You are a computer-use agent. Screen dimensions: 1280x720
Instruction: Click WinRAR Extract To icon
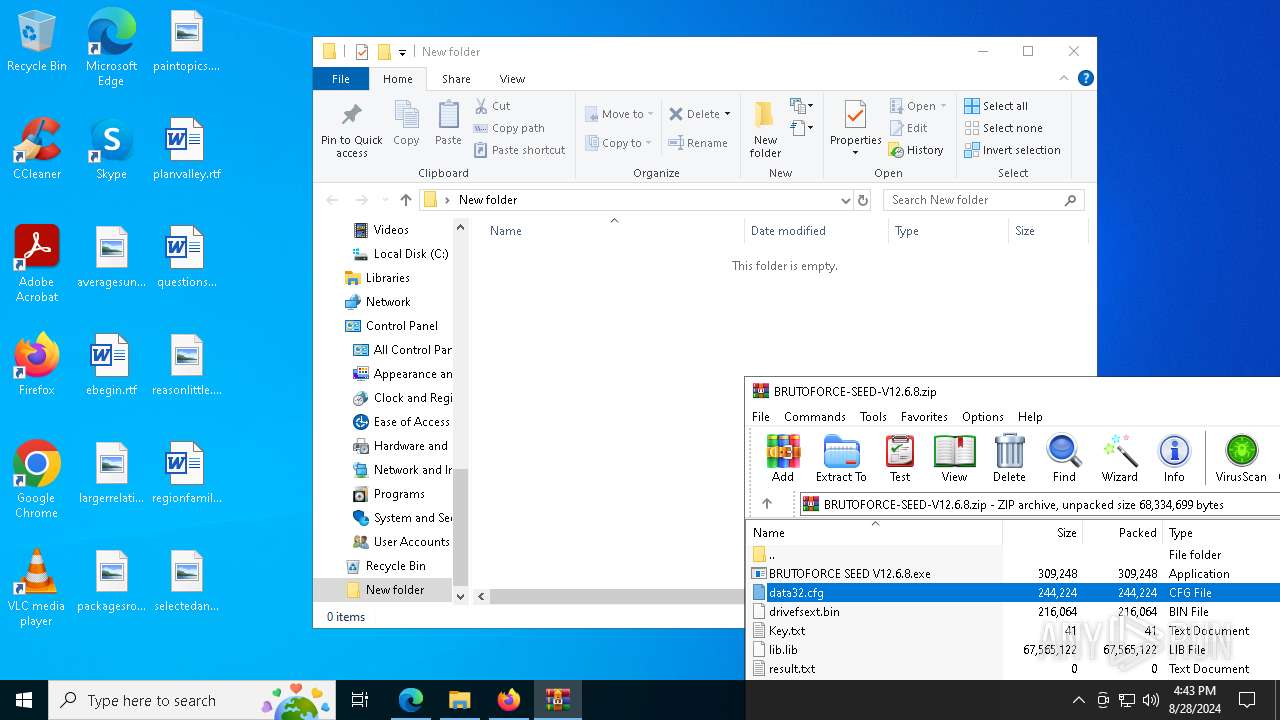pos(841,459)
